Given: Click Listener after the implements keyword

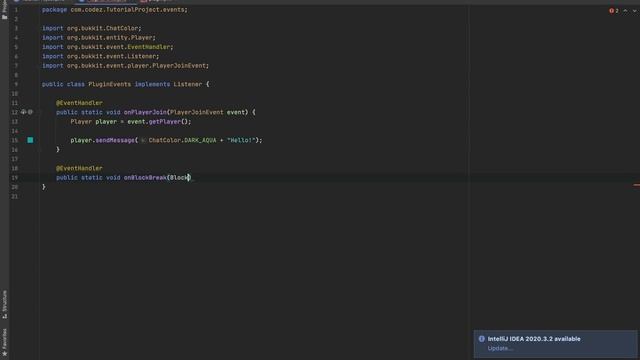Looking at the screenshot, I should point(188,84).
